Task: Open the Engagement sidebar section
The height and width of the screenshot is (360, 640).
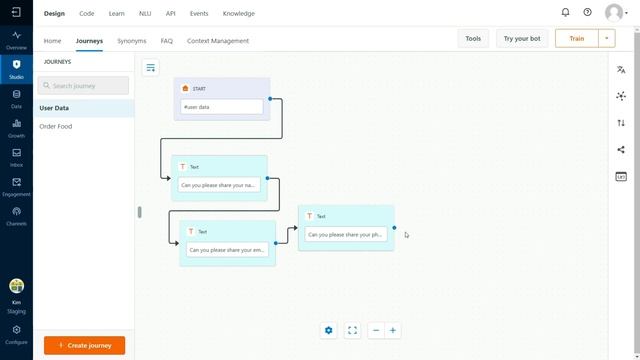Action: [16, 187]
